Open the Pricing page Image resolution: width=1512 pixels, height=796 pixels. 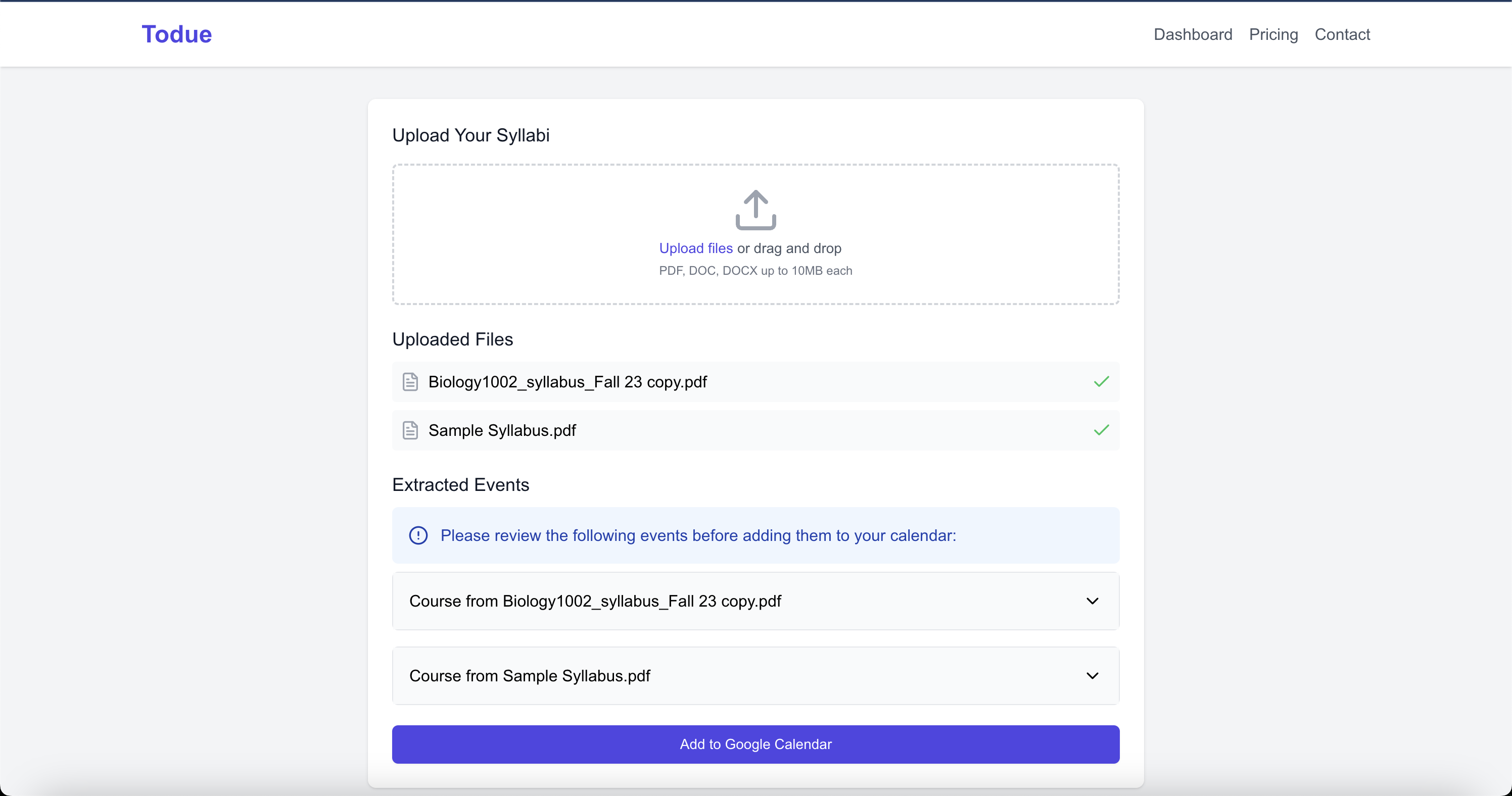point(1273,35)
